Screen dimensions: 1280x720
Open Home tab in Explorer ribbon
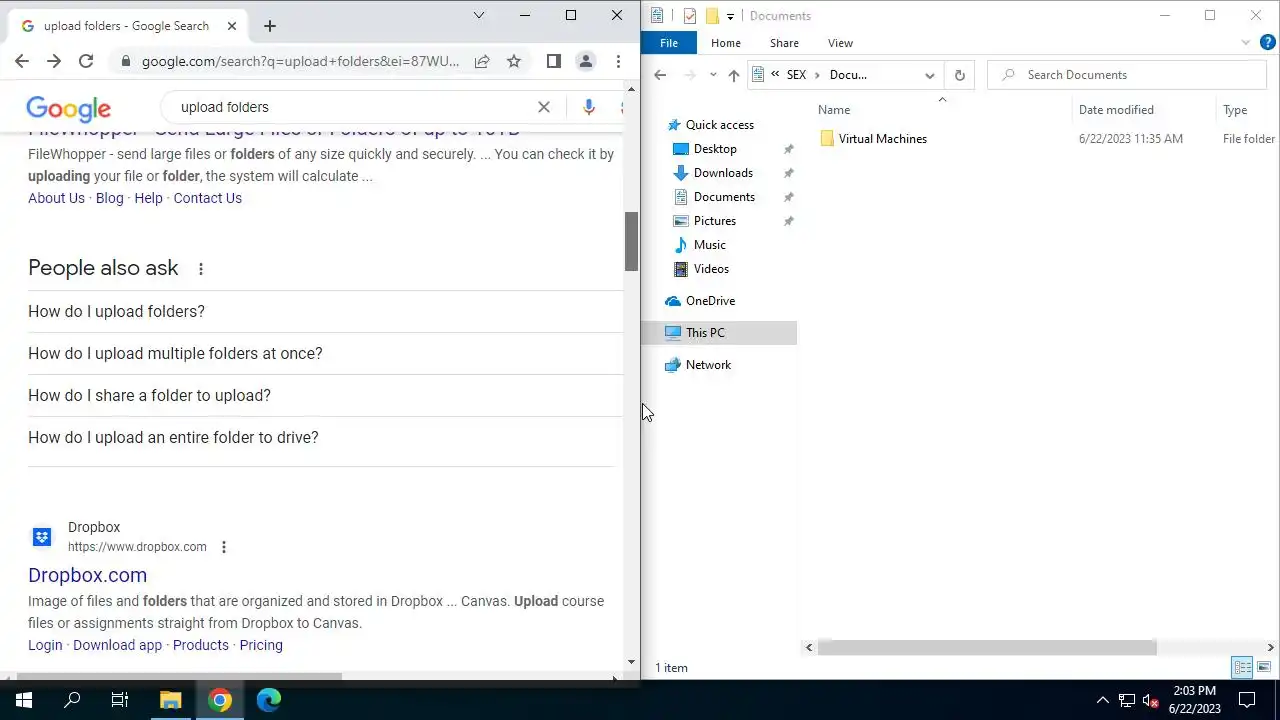click(x=726, y=43)
